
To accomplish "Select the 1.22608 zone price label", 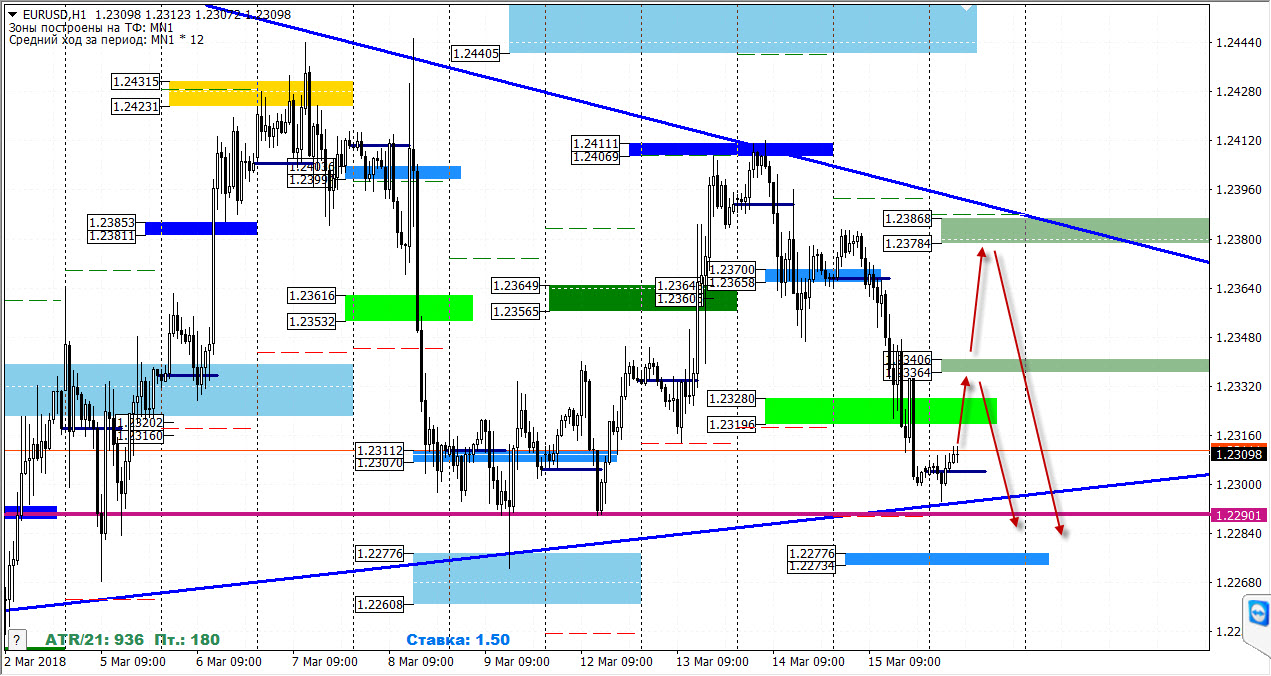I will pos(380,604).
